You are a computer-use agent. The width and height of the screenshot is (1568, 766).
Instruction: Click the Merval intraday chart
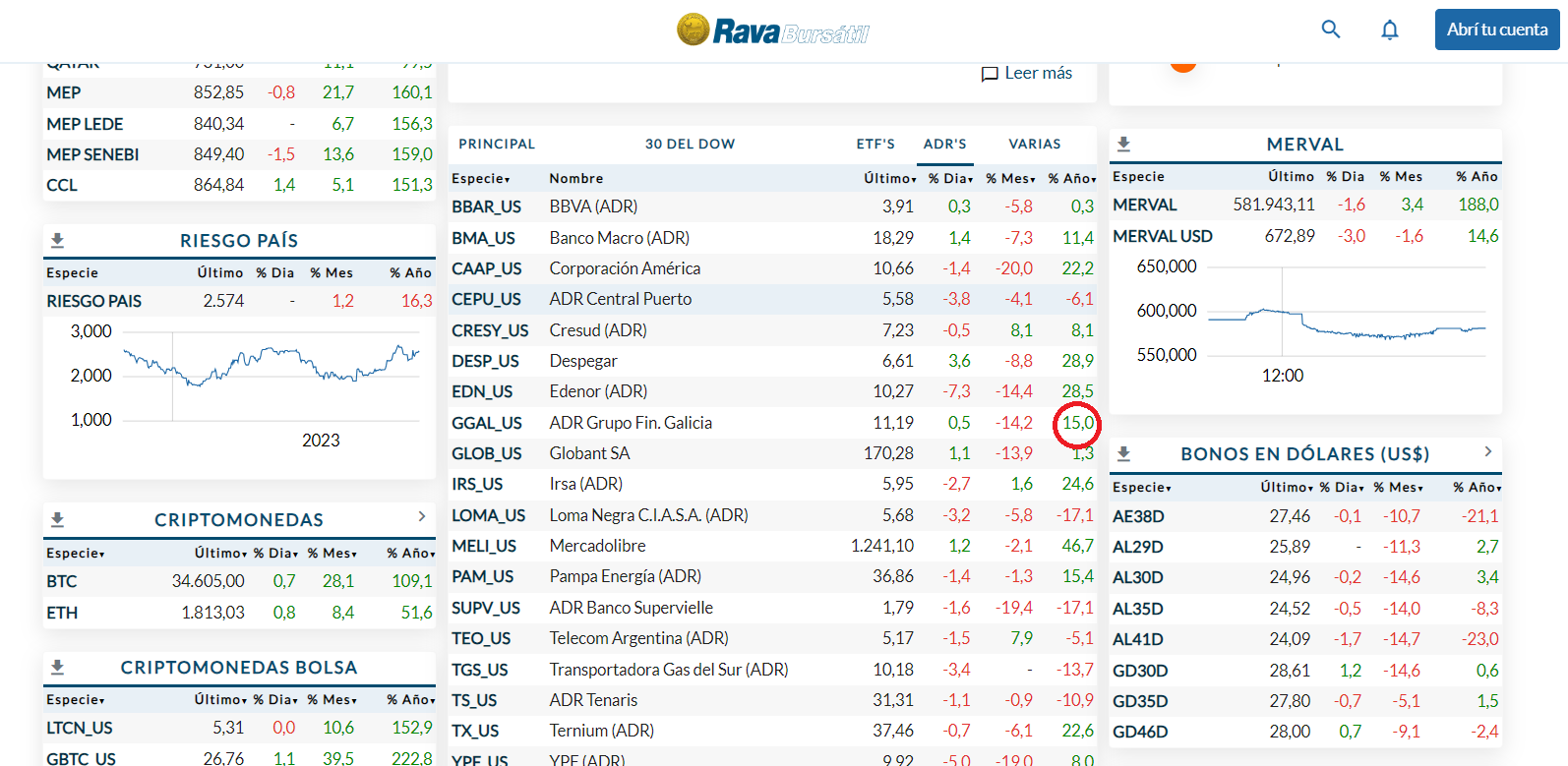(1347, 311)
